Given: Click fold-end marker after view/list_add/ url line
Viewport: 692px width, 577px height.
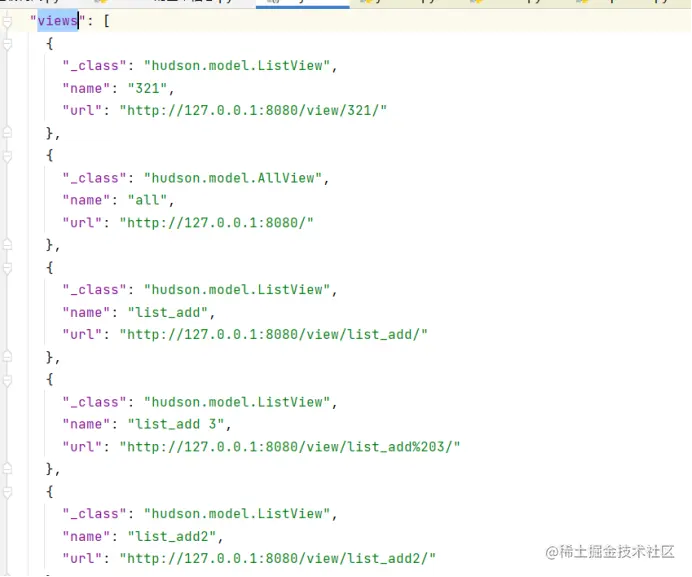Looking at the screenshot, I should coord(7,356).
